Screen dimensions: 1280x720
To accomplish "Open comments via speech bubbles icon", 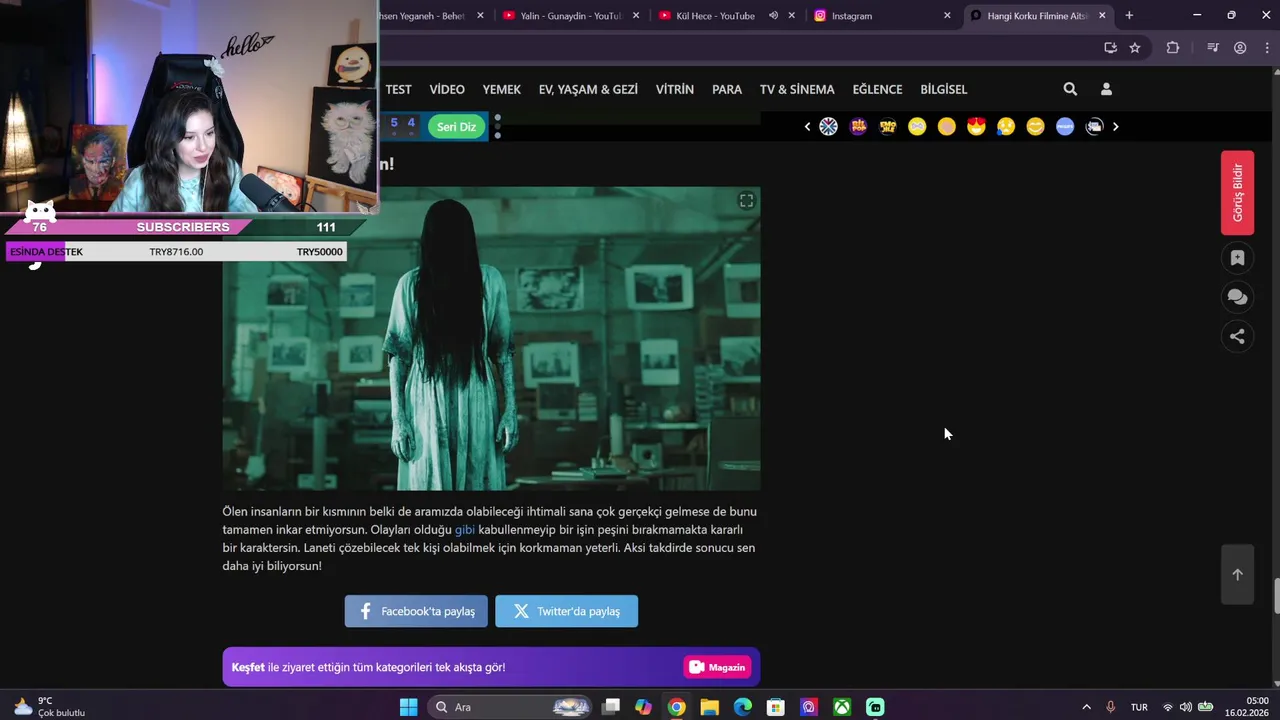I will [x=1237, y=297].
